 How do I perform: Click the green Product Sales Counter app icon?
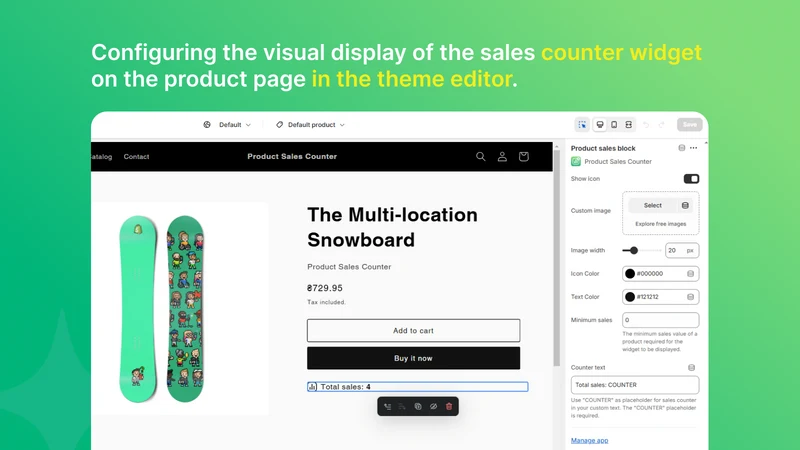576,161
